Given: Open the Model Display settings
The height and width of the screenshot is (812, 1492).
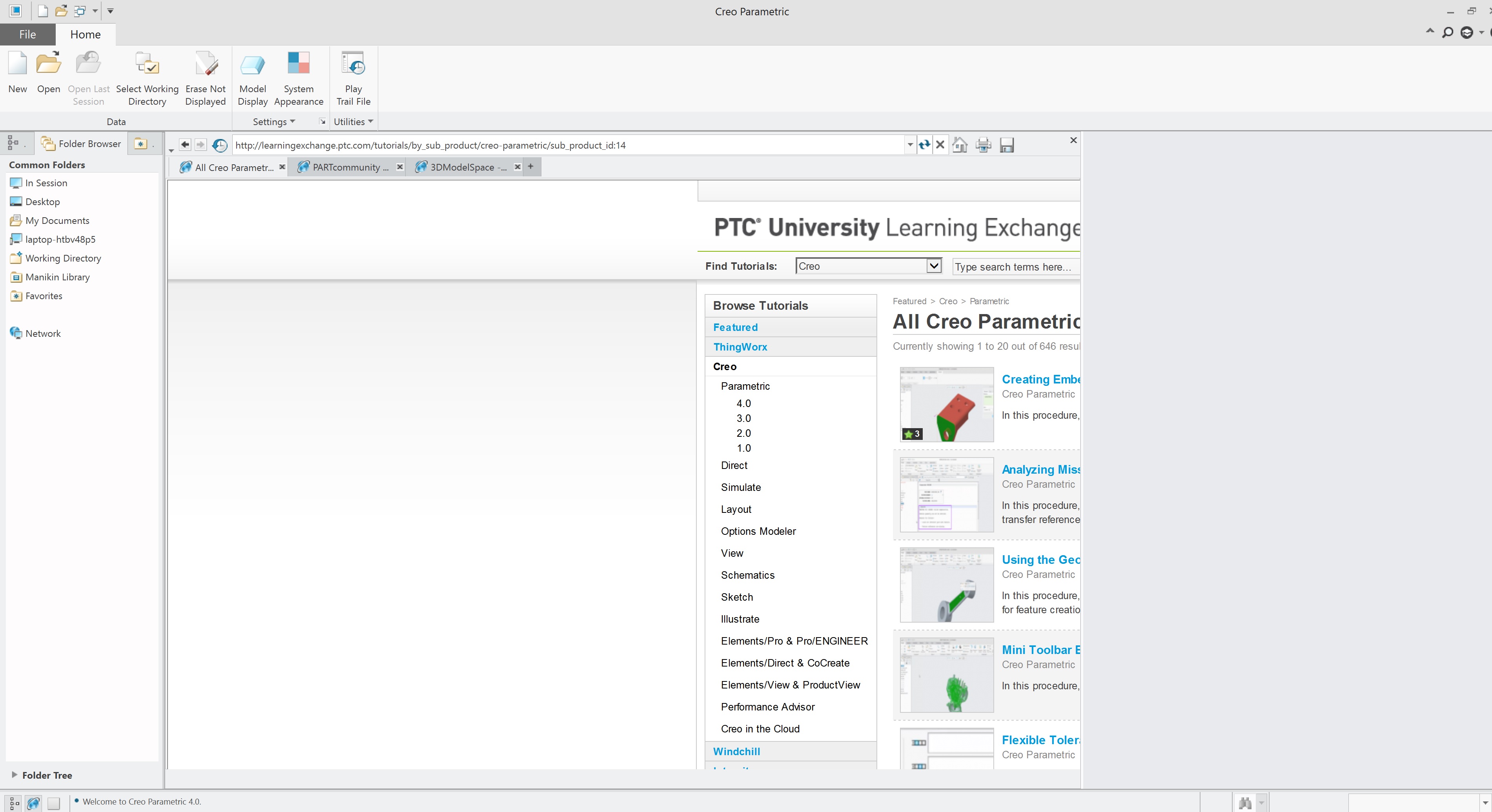Looking at the screenshot, I should (253, 65).
